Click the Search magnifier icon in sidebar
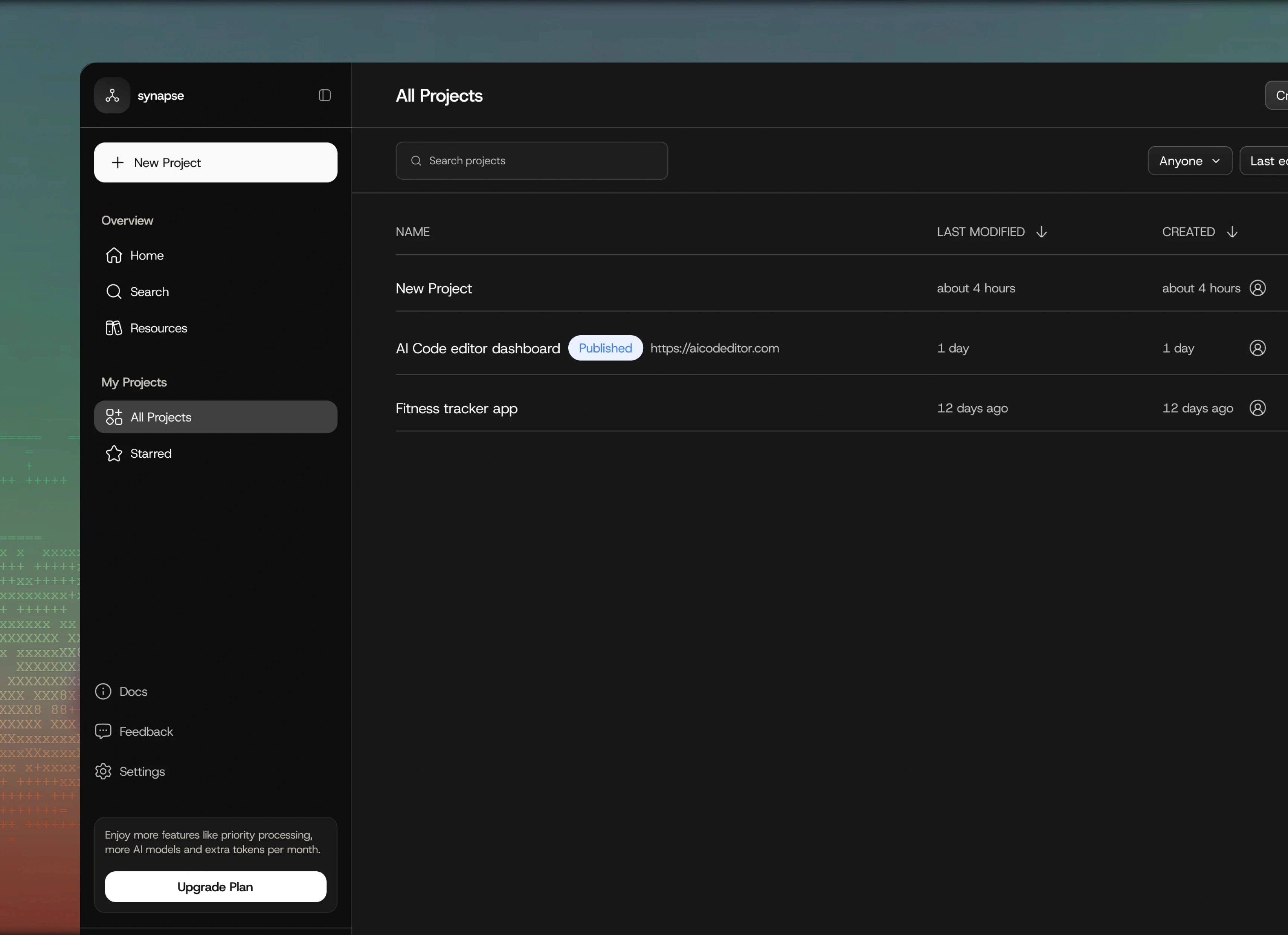 (x=114, y=292)
